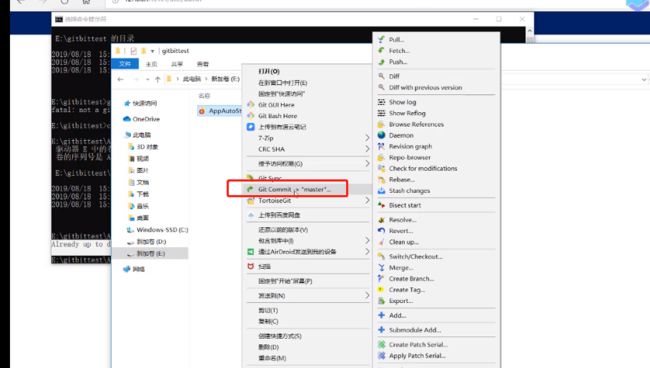
Task: Click the Revert arrow icon
Action: tap(381, 231)
